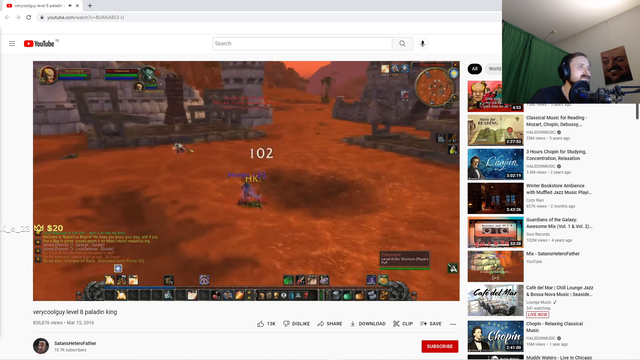Open Mix - SatansHeteroFather playlist

click(x=553, y=253)
